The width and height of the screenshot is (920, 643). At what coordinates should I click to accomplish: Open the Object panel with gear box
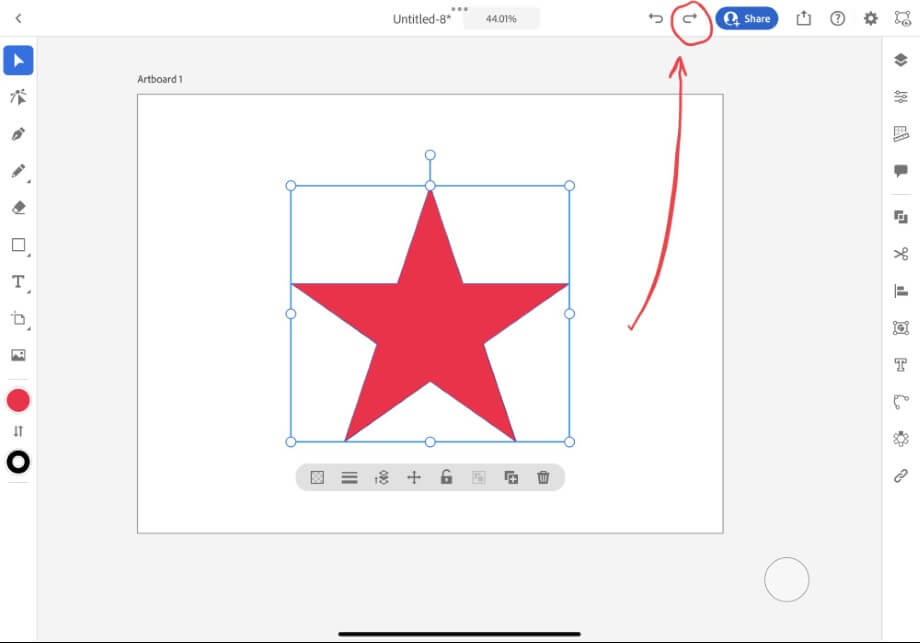(x=901, y=327)
